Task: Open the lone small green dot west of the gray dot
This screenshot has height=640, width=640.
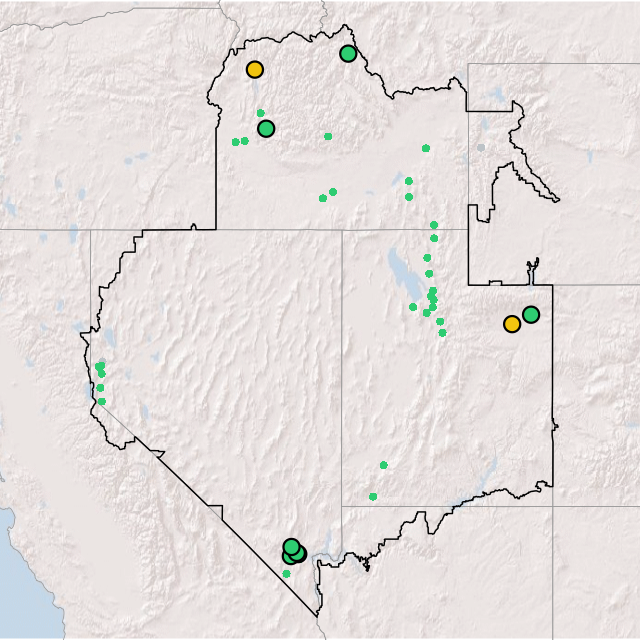Action: point(426,148)
